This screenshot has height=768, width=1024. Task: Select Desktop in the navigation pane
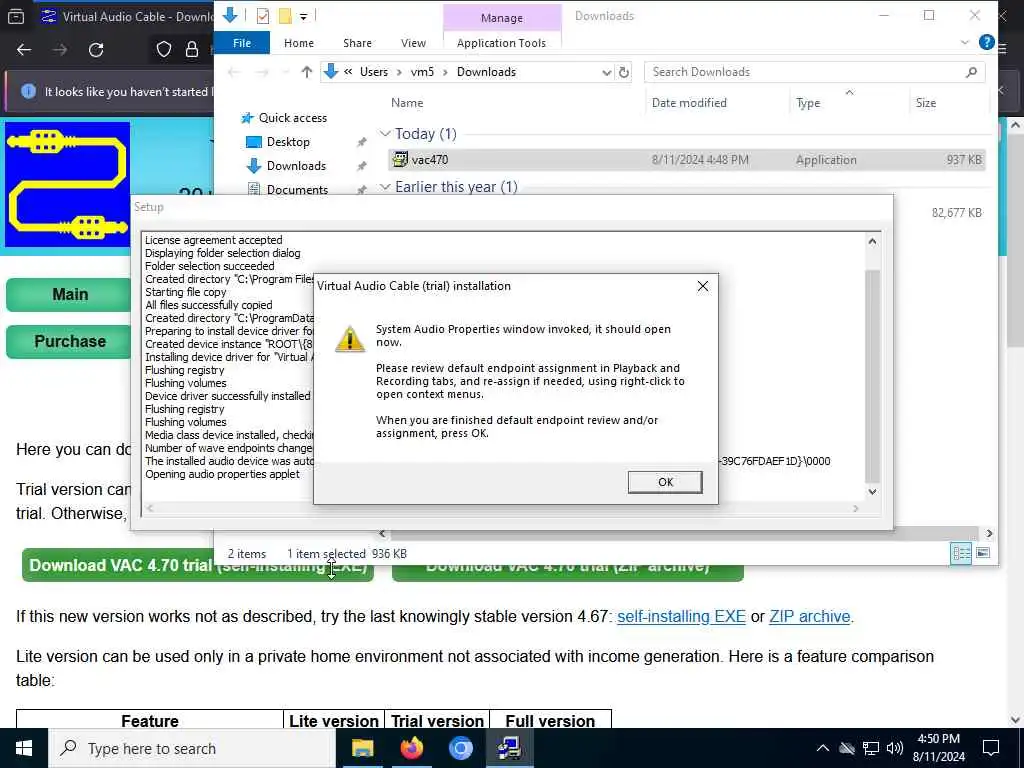[287, 142]
